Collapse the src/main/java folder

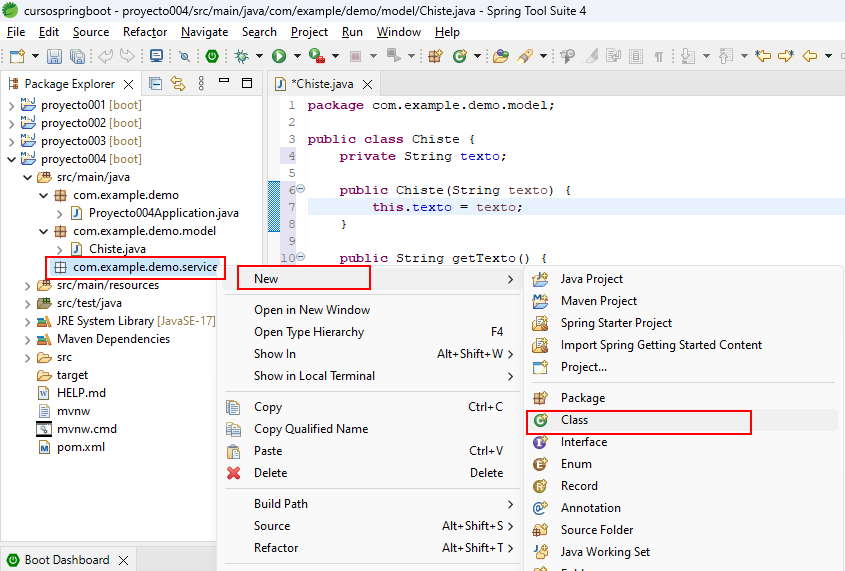click(x=27, y=177)
